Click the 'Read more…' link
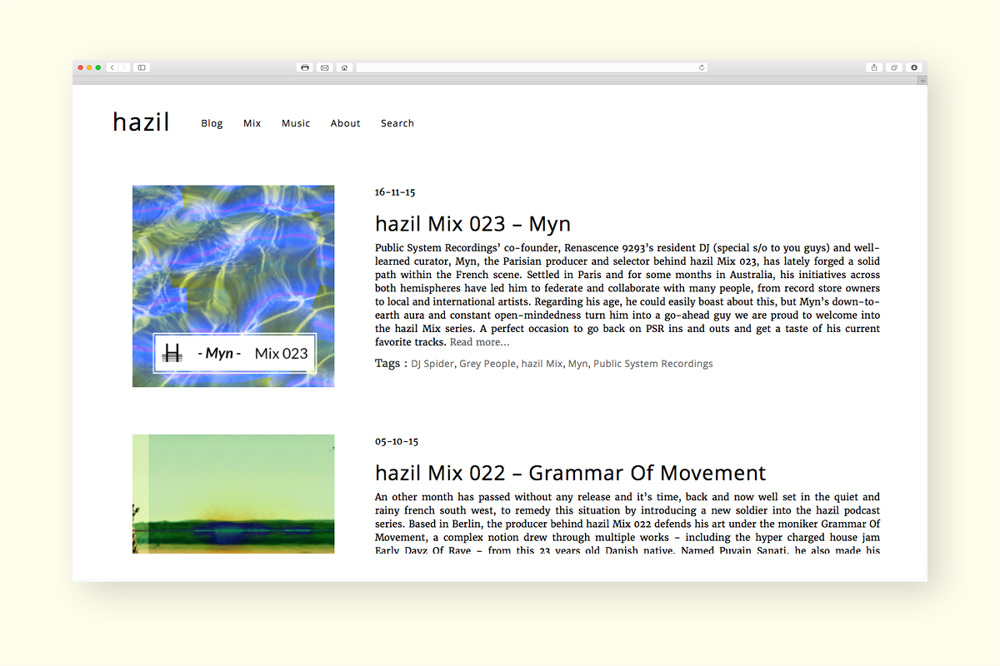This screenshot has height=666, width=1000. 479,342
